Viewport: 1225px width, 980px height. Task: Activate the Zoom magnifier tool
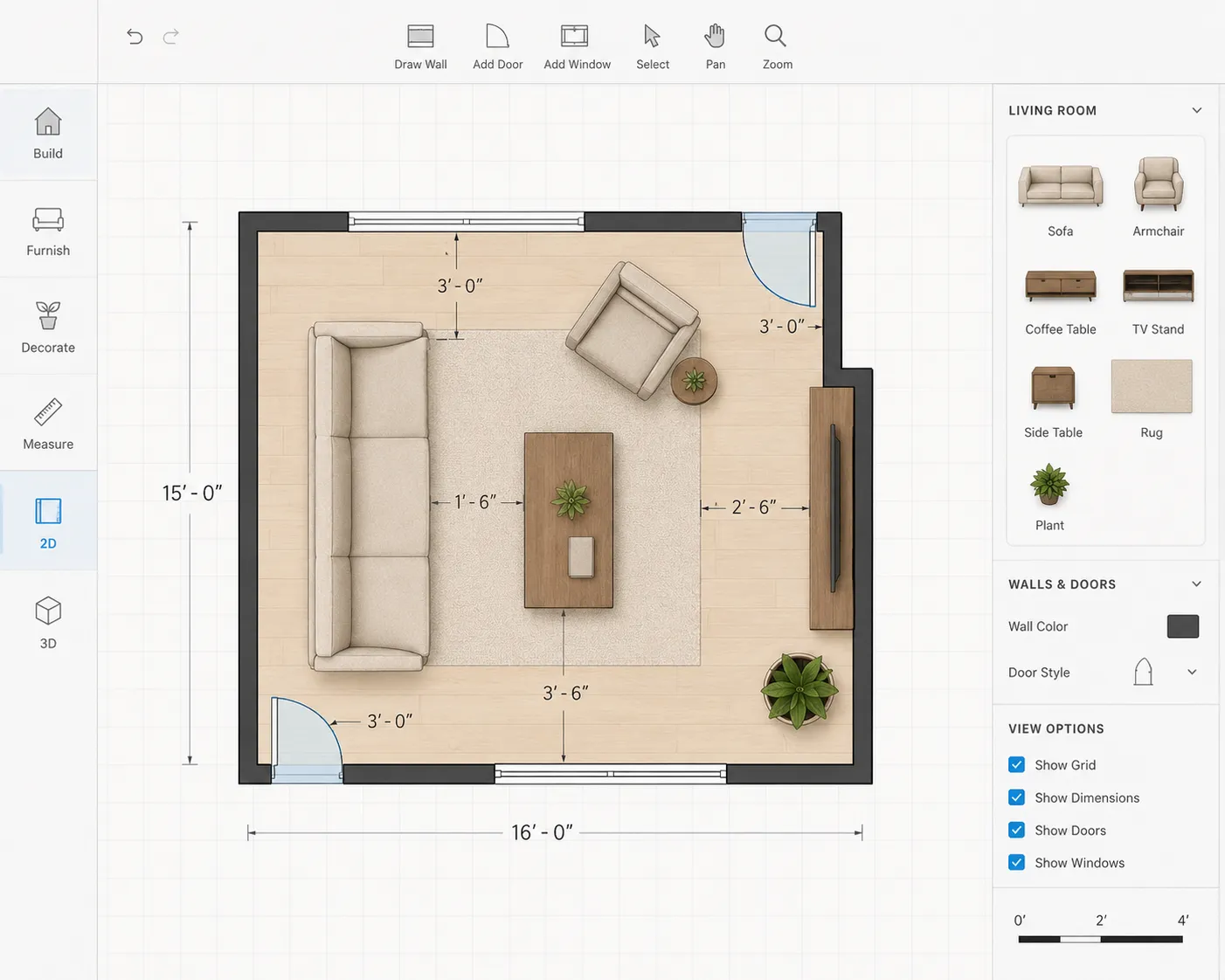coord(777,47)
